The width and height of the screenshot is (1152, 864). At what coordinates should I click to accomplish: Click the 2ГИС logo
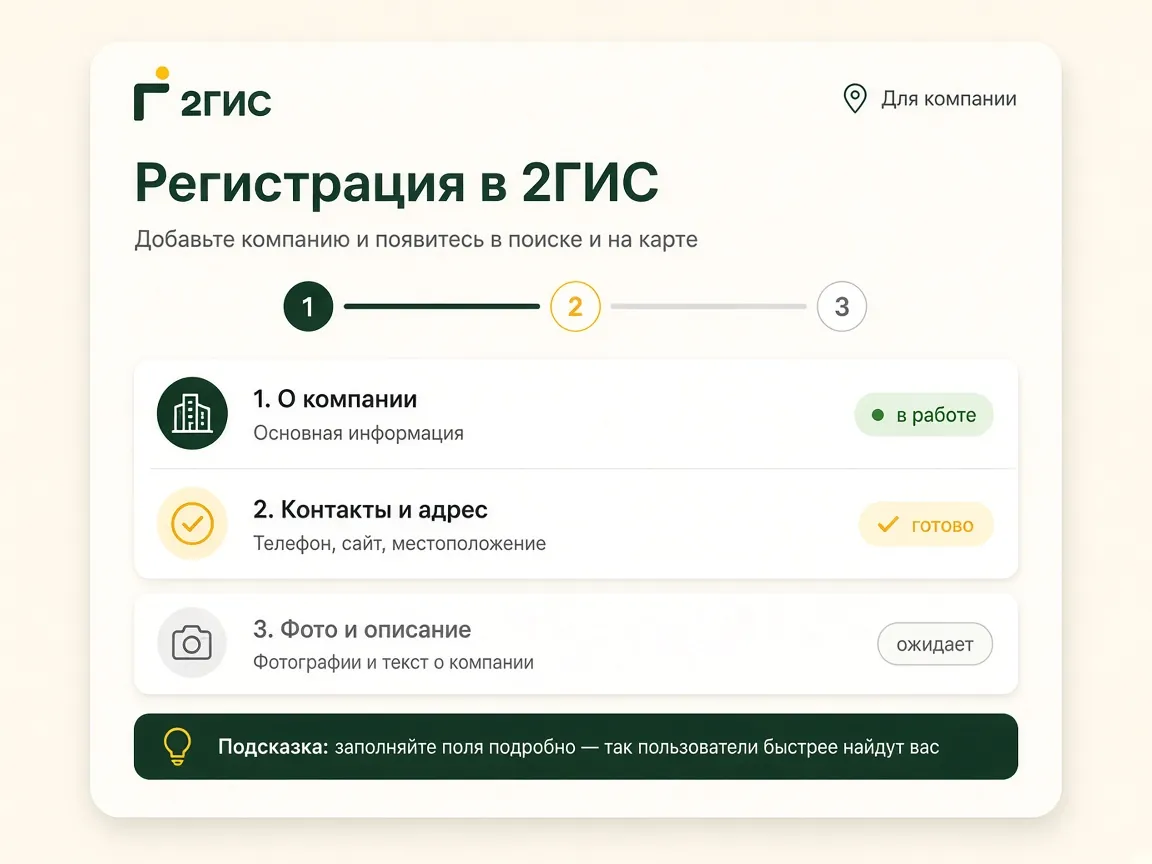[x=203, y=95]
